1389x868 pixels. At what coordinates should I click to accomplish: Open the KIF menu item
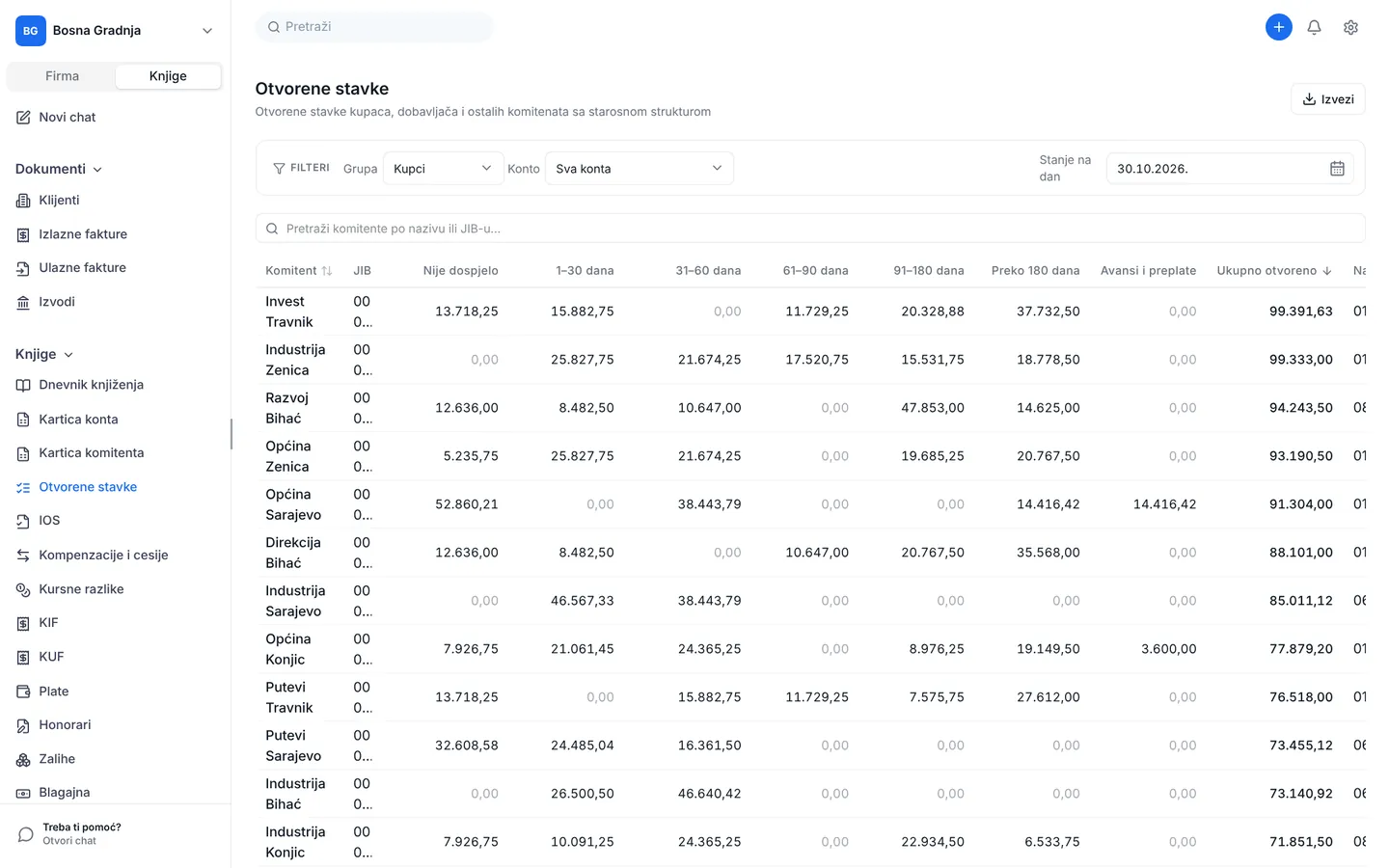click(48, 623)
